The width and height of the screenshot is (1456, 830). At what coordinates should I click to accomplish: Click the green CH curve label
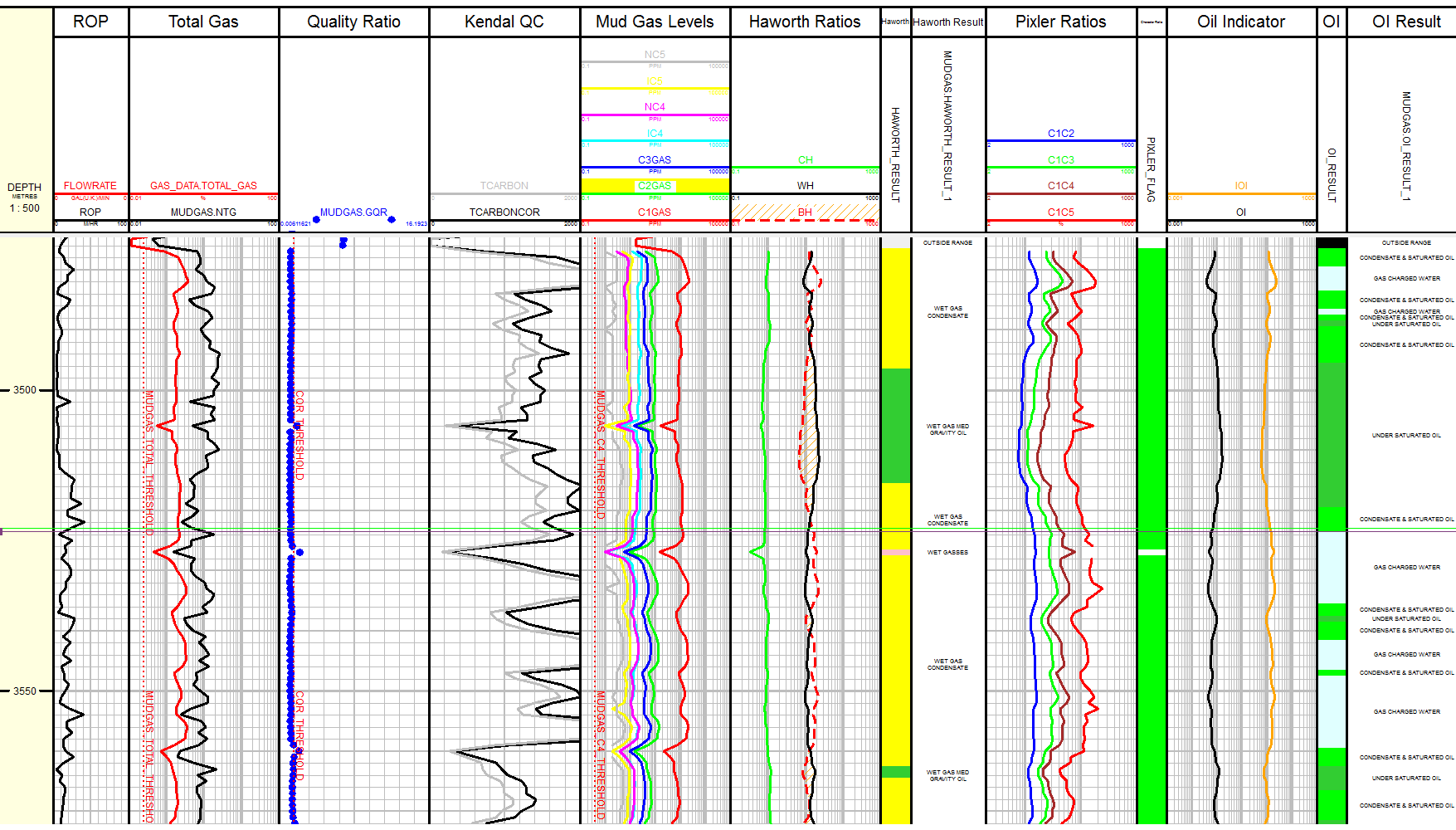(805, 160)
